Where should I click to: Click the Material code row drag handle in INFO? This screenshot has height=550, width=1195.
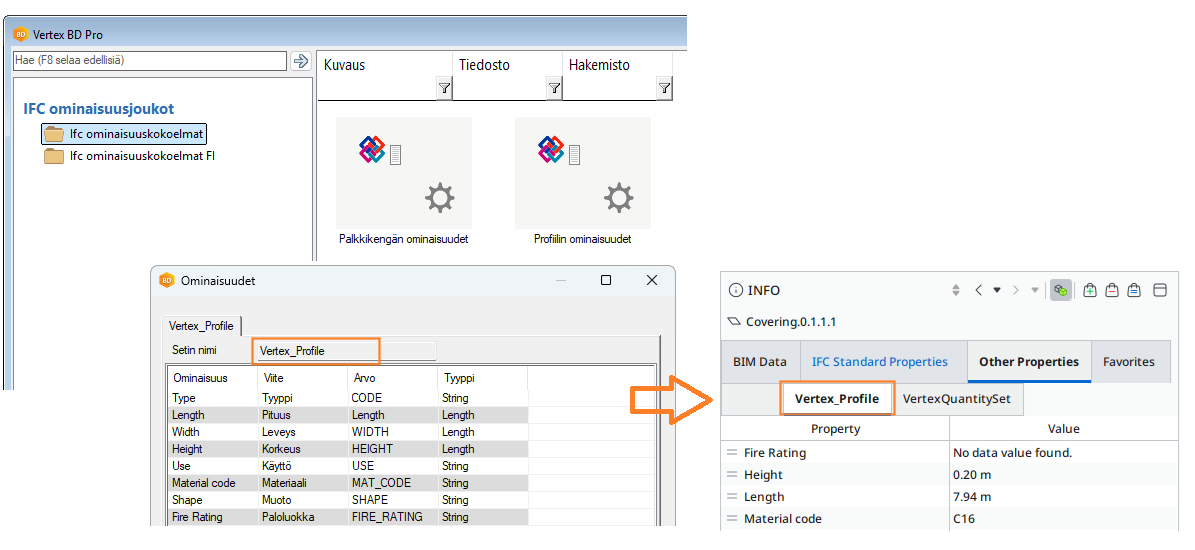coord(732,519)
